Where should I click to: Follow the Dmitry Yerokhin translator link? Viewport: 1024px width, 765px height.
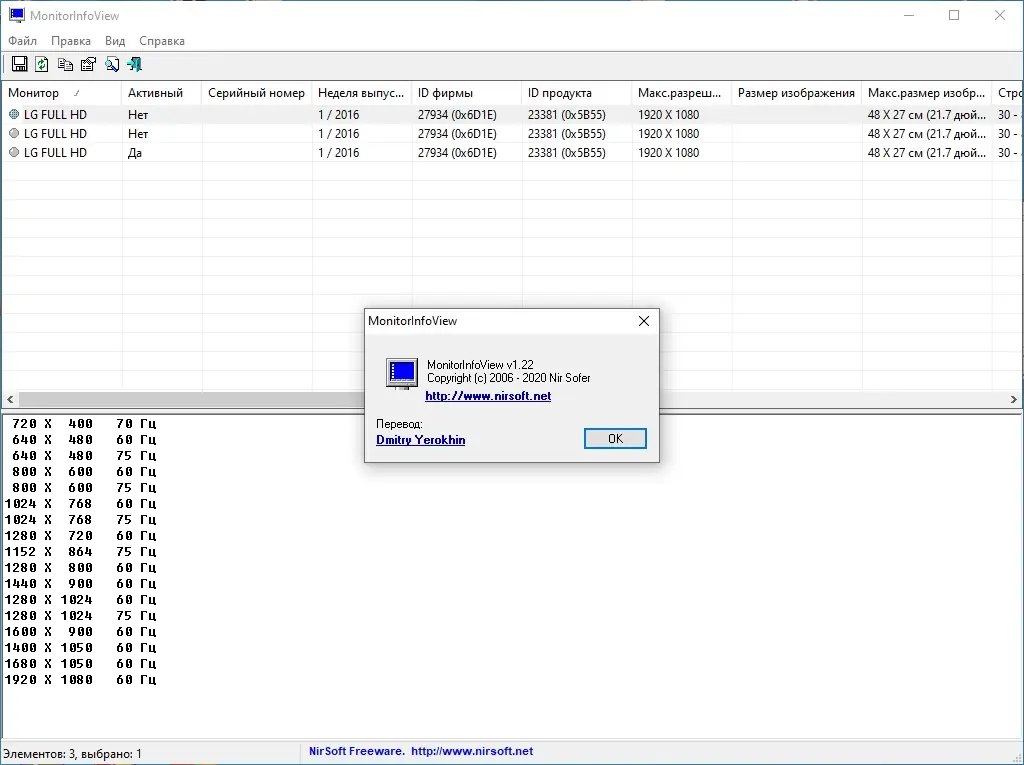(421, 440)
